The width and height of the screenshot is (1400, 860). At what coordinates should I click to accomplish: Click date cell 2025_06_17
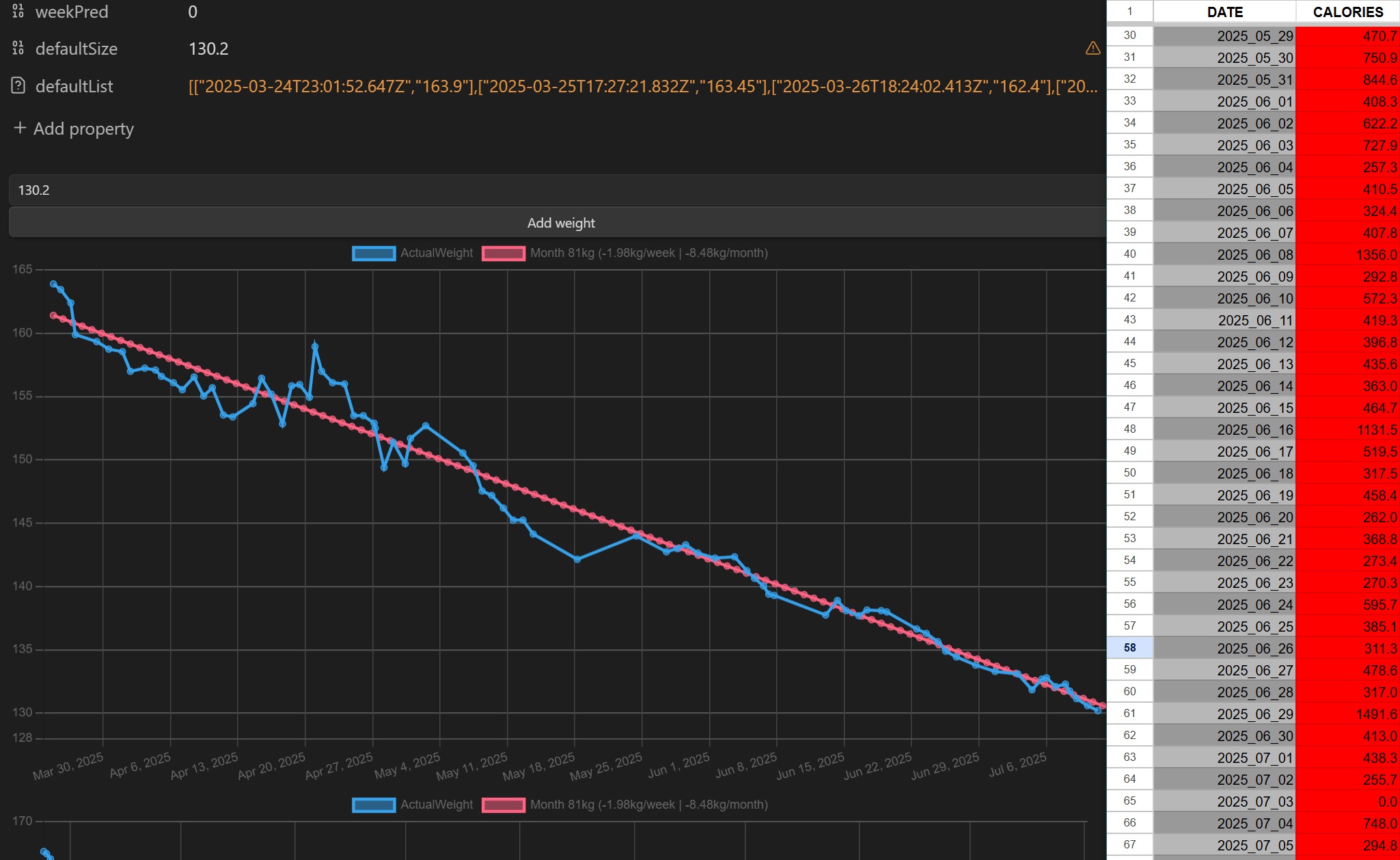[1224, 451]
